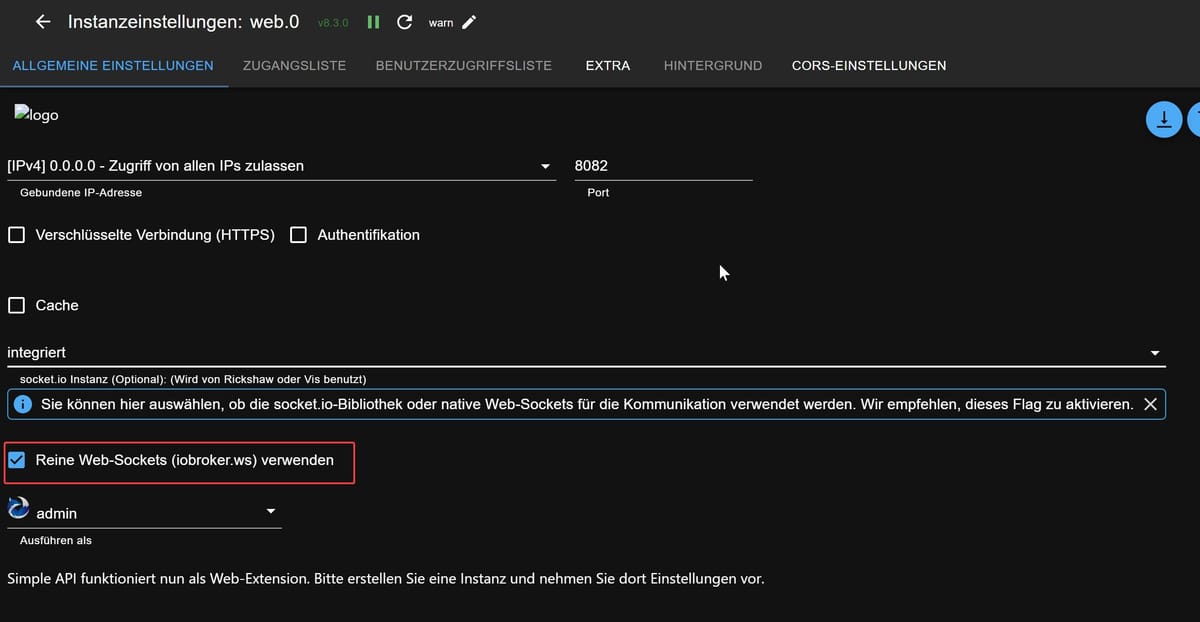Edit the log level with the pencil icon
Viewport: 1200px width, 622px height.
pyautogui.click(x=469, y=22)
